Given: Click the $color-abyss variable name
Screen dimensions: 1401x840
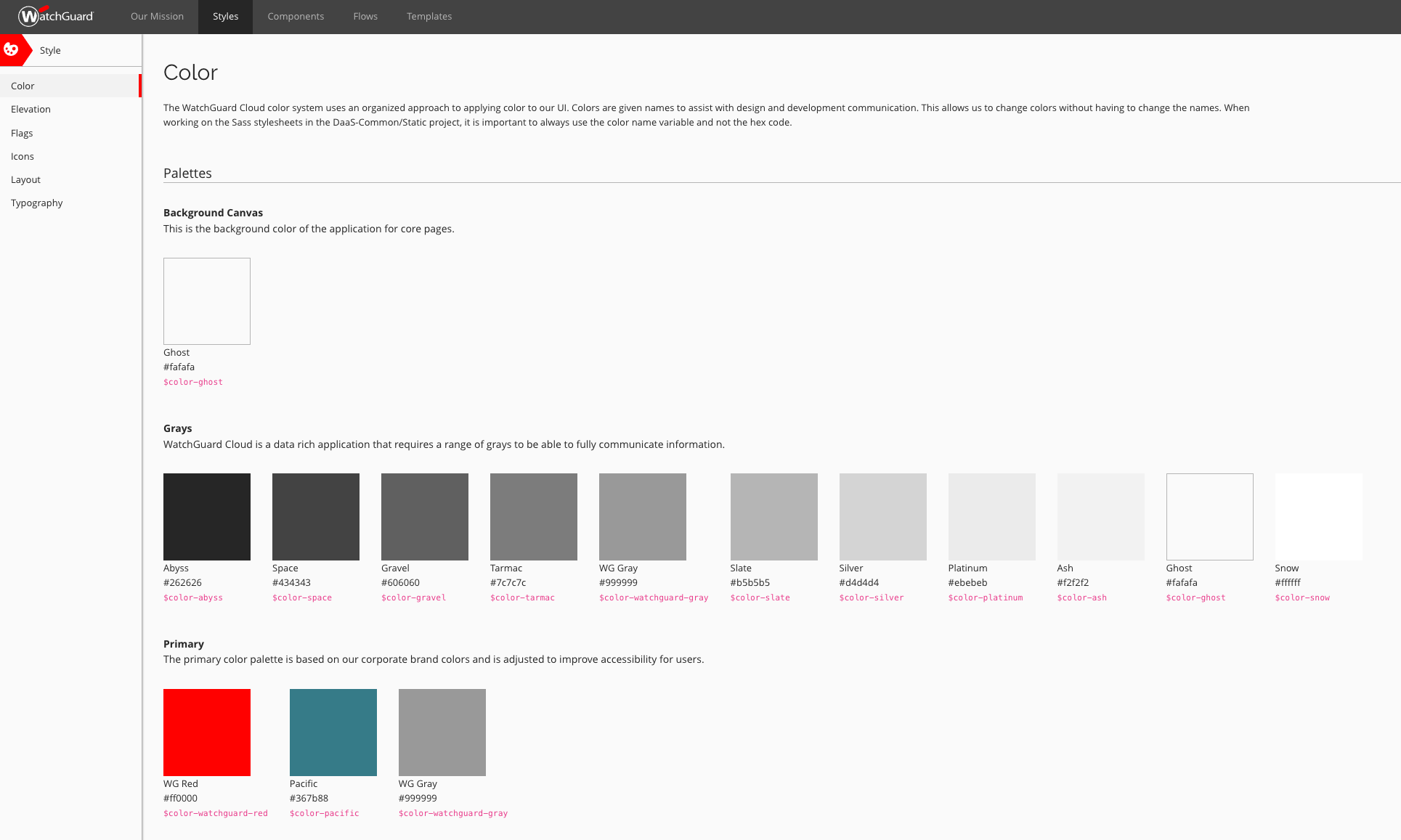Looking at the screenshot, I should click(x=193, y=598).
